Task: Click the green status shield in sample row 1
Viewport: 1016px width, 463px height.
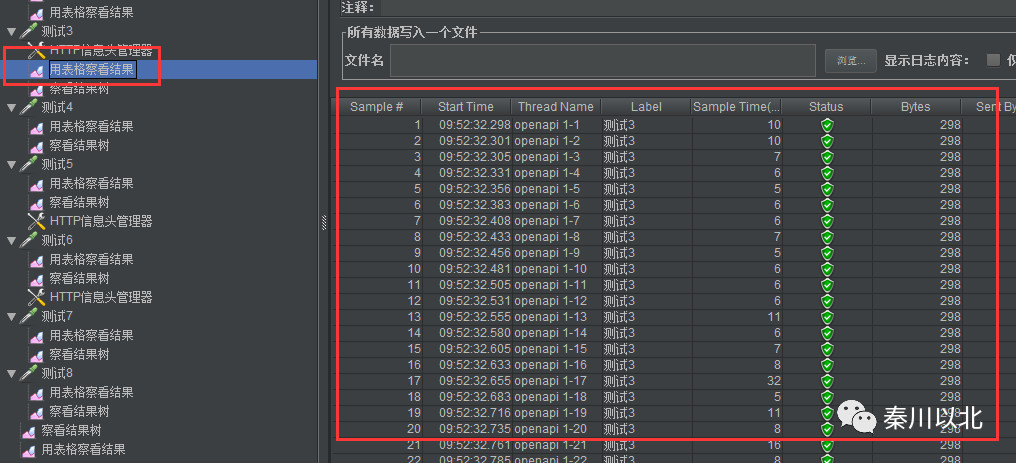Action: [827, 125]
